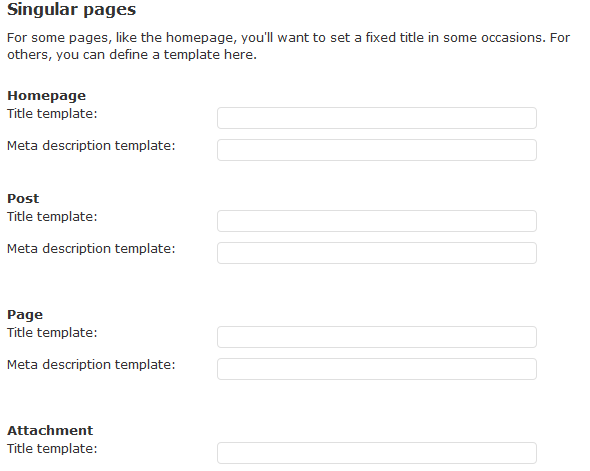Screen dimensions: 590x471
Task: Click the Page Title template input box
Action: [377, 337]
